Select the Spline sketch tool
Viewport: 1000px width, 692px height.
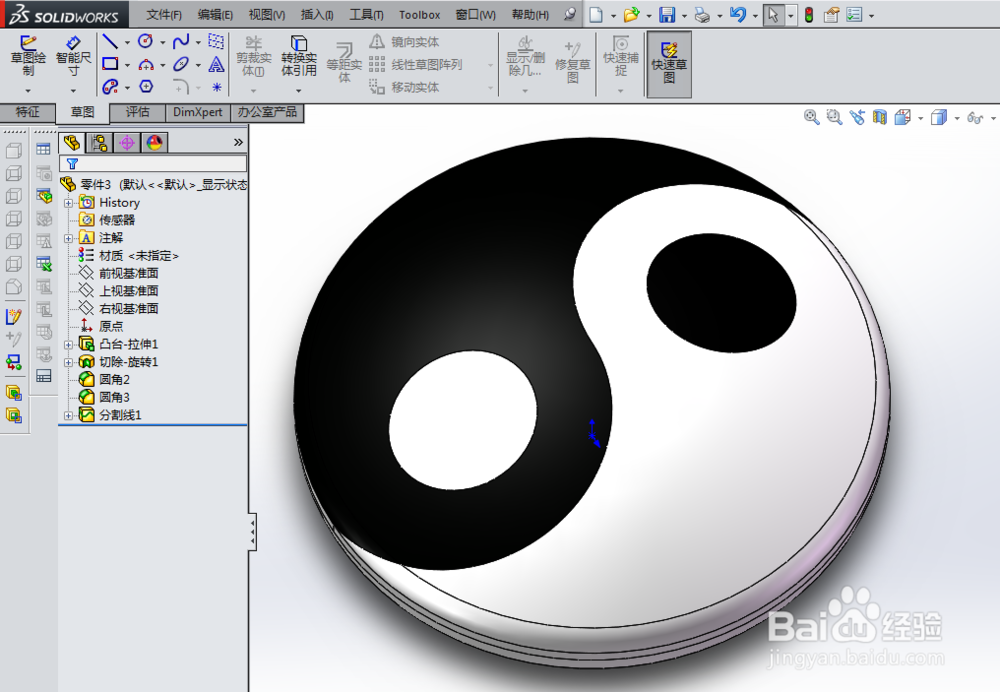click(x=181, y=41)
